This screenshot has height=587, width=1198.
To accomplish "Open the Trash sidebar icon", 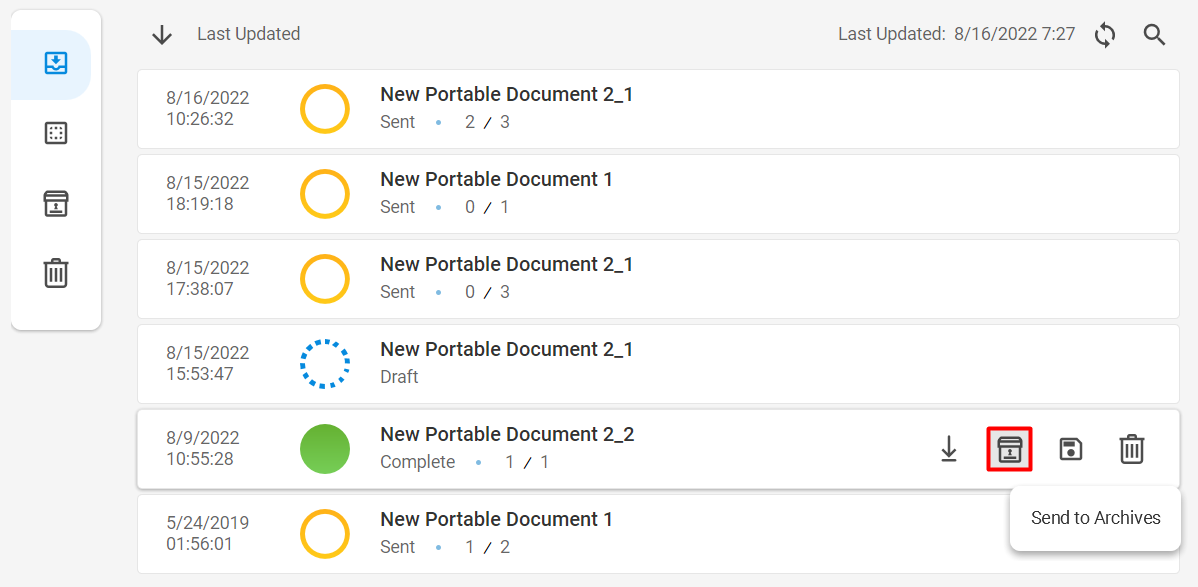I will tap(56, 273).
